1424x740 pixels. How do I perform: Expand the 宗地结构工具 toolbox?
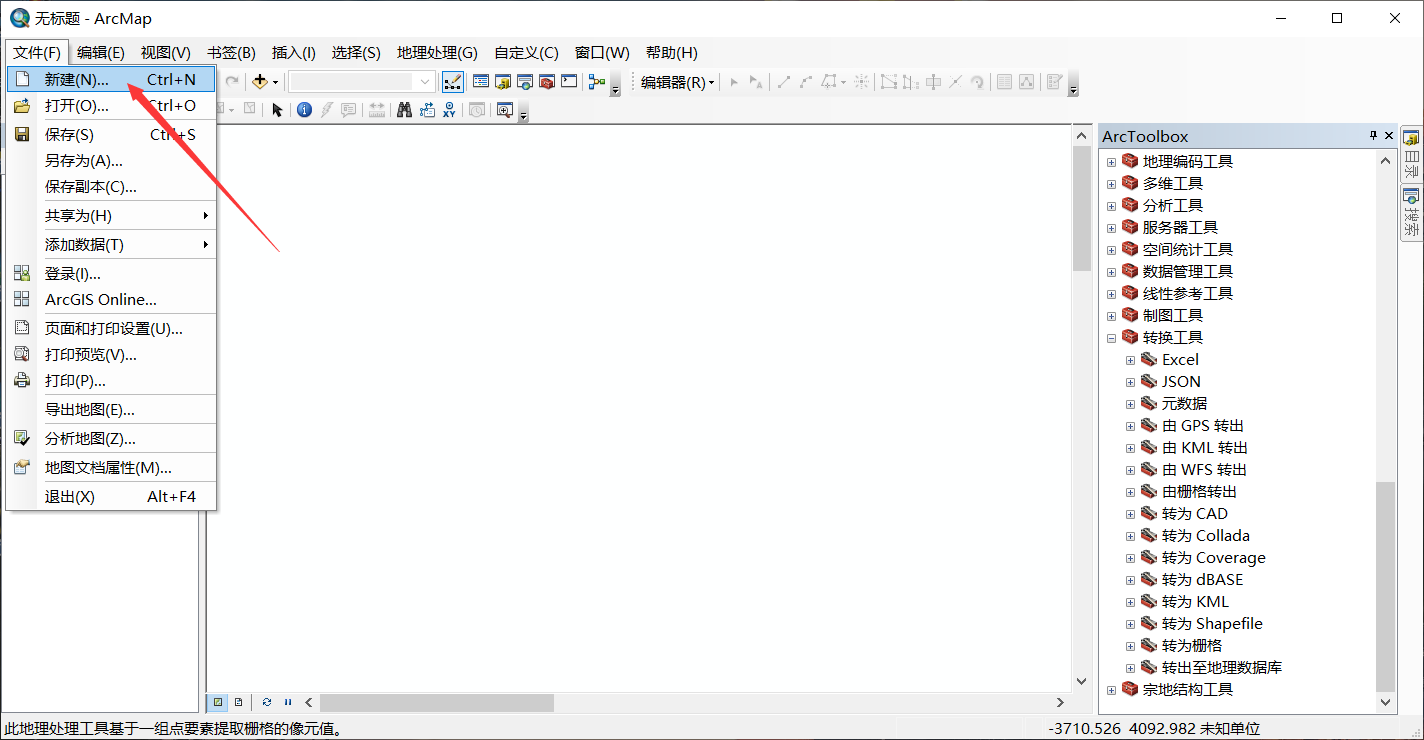[x=1111, y=690]
